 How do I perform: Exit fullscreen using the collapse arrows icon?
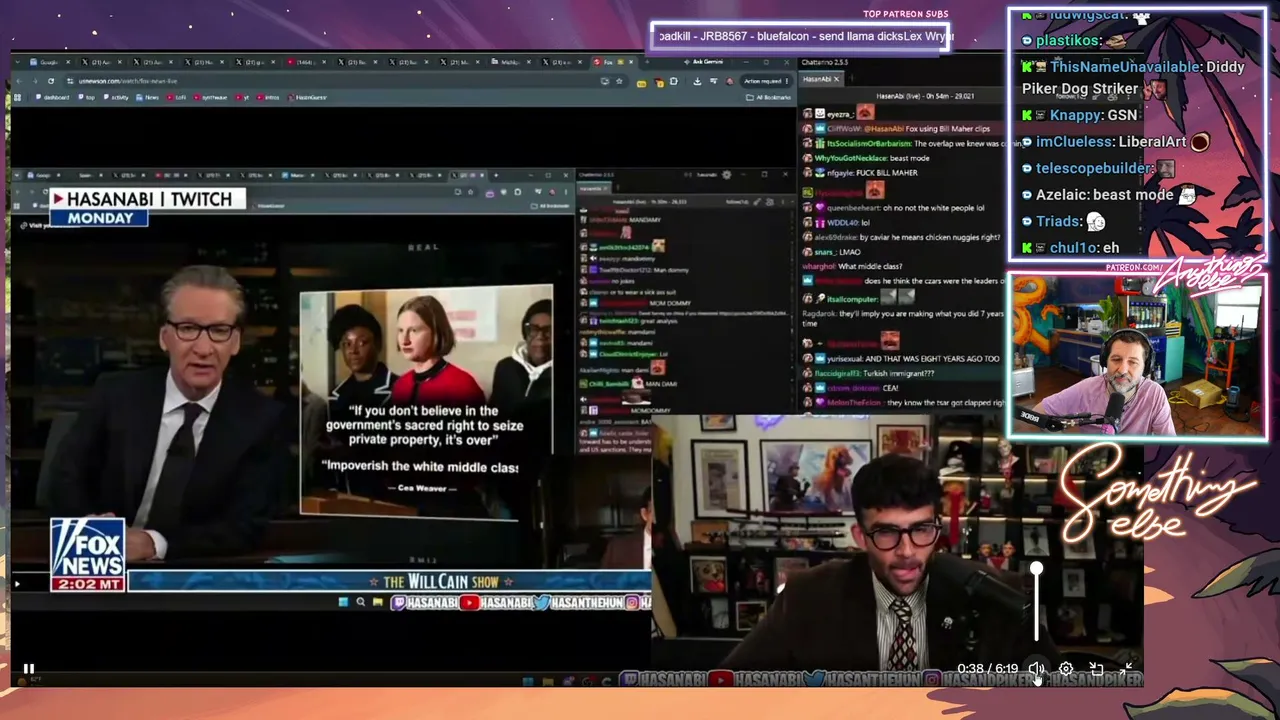[1127, 669]
